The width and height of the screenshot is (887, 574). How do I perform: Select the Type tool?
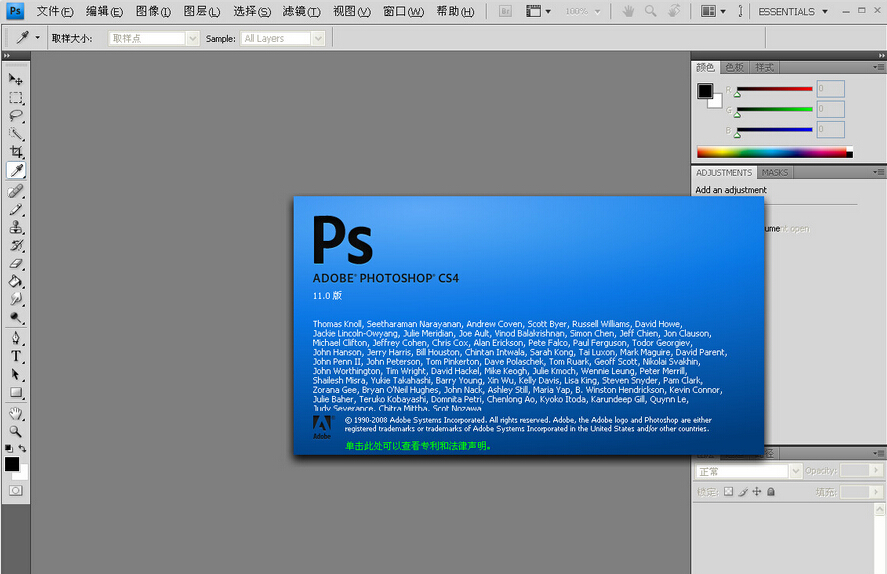16,356
